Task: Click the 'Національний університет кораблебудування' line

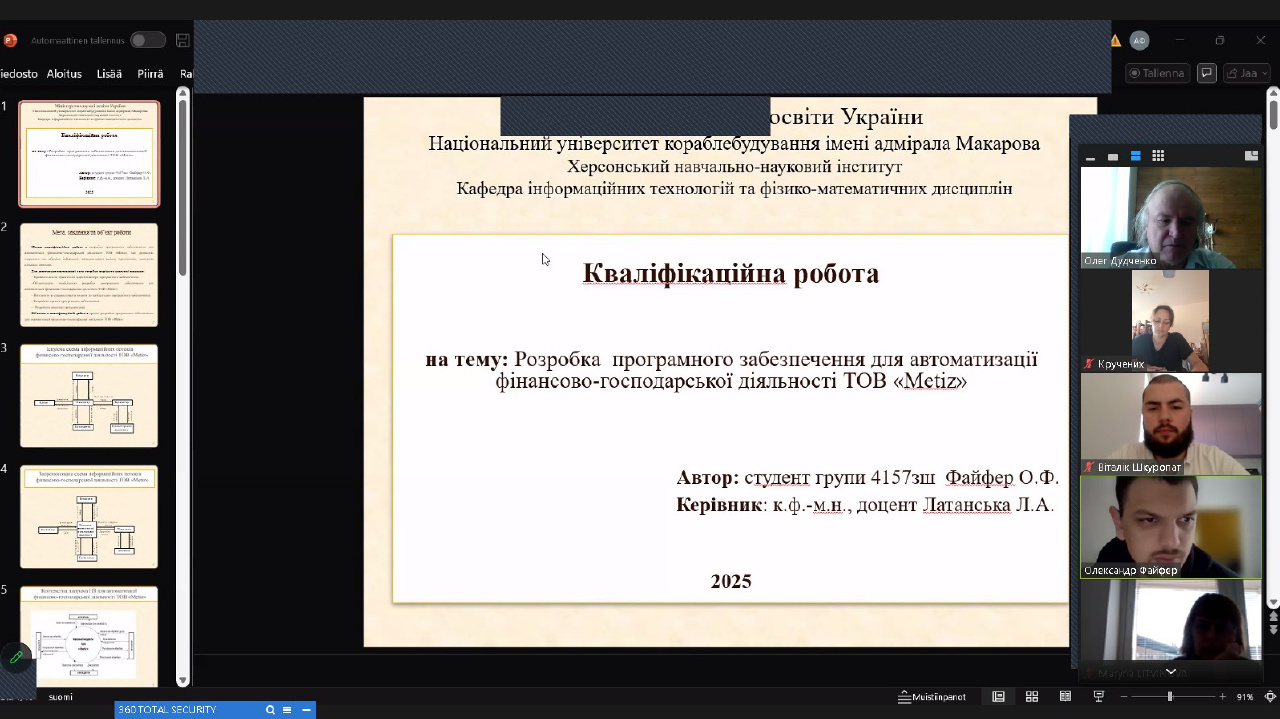Action: coord(735,144)
